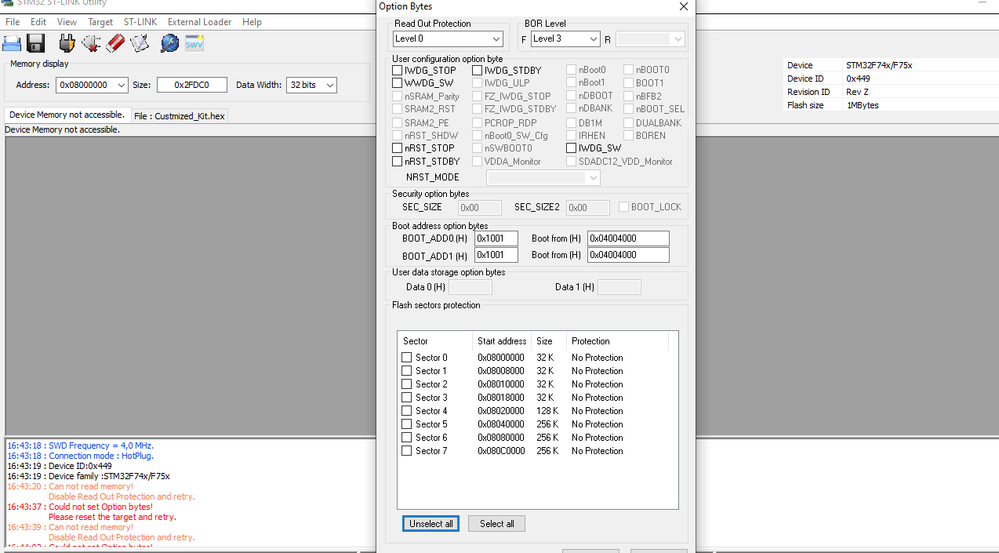Screen dimensions: 999x553
Task: Connect to target using plug icon
Action: tap(66, 43)
